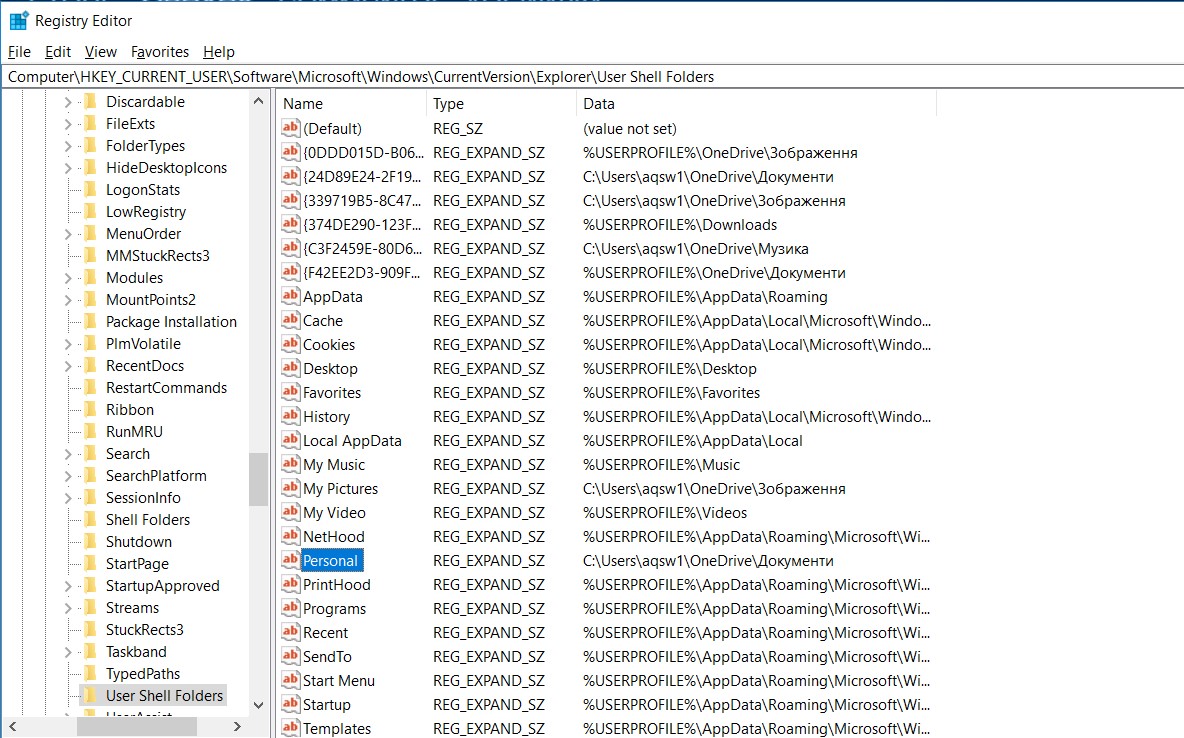This screenshot has width=1184, height=738.
Task: Click the icon beside the History value
Action: 291,416
